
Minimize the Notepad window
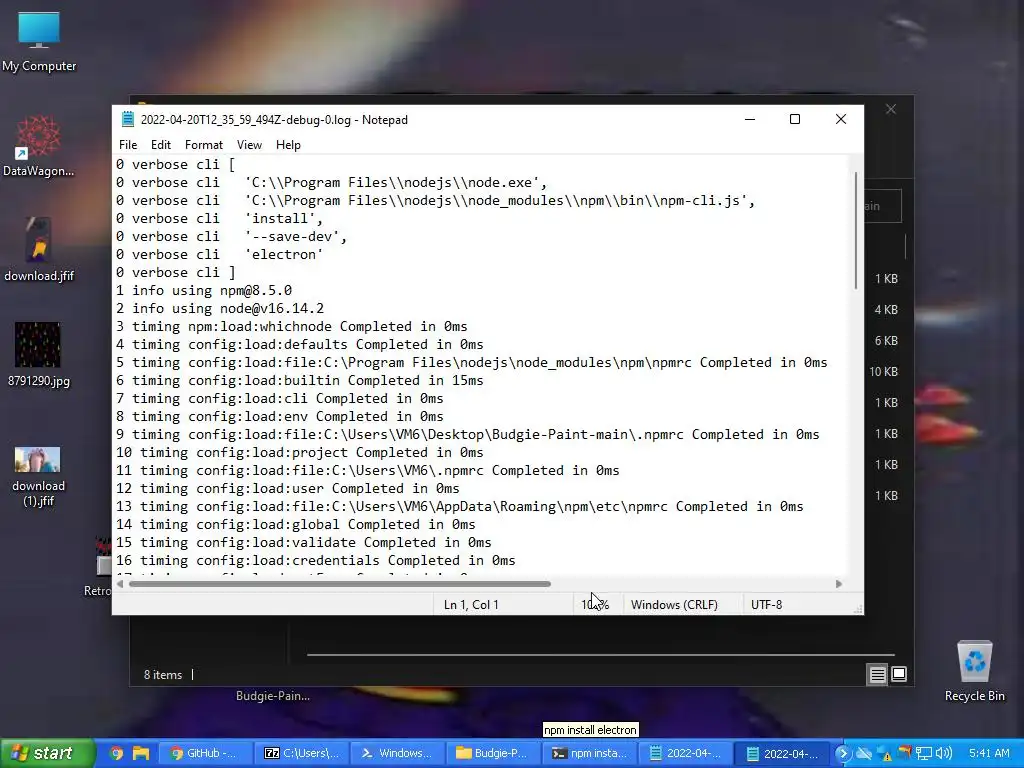click(x=750, y=119)
